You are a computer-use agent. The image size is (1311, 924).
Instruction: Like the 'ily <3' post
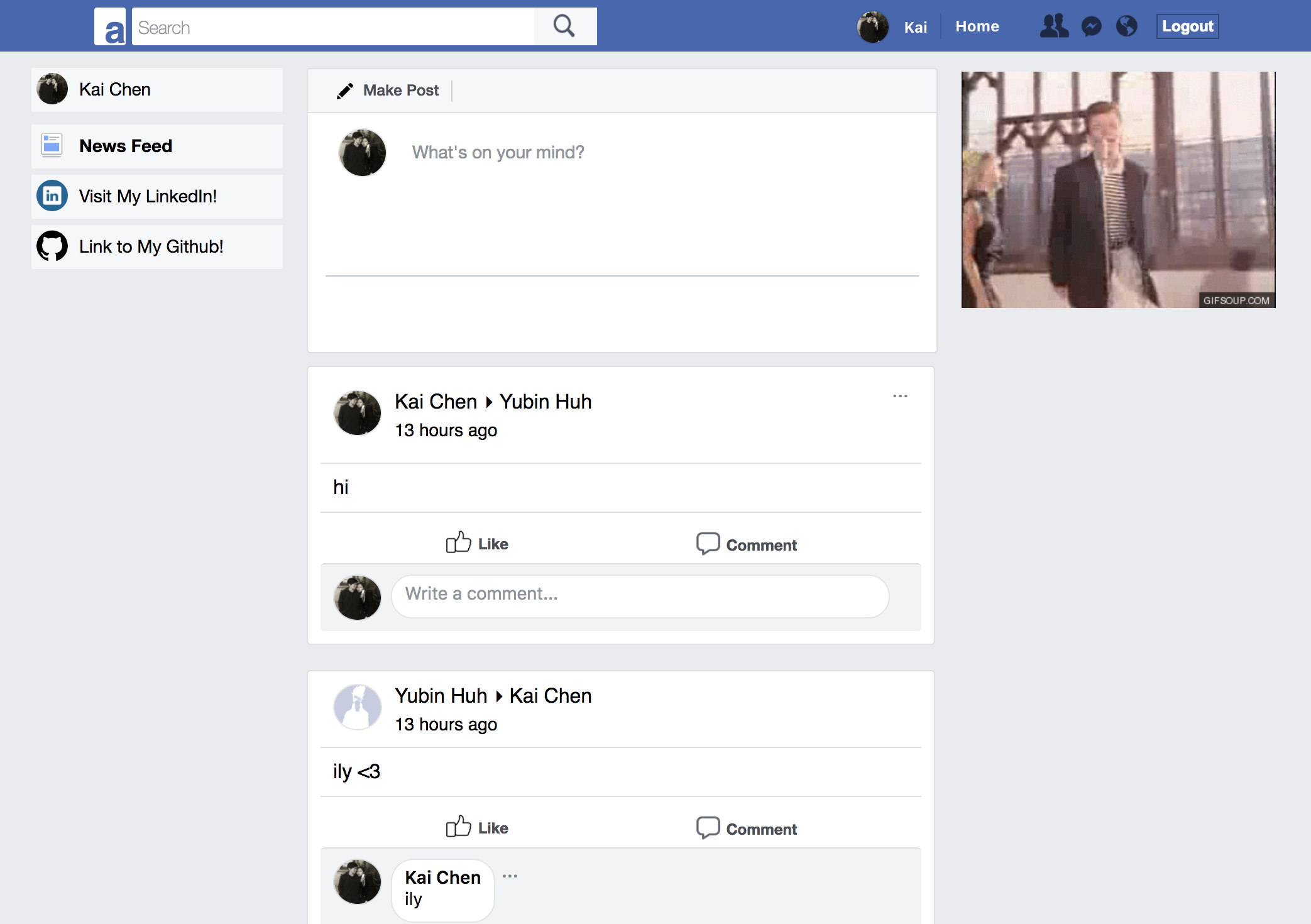coord(477,828)
